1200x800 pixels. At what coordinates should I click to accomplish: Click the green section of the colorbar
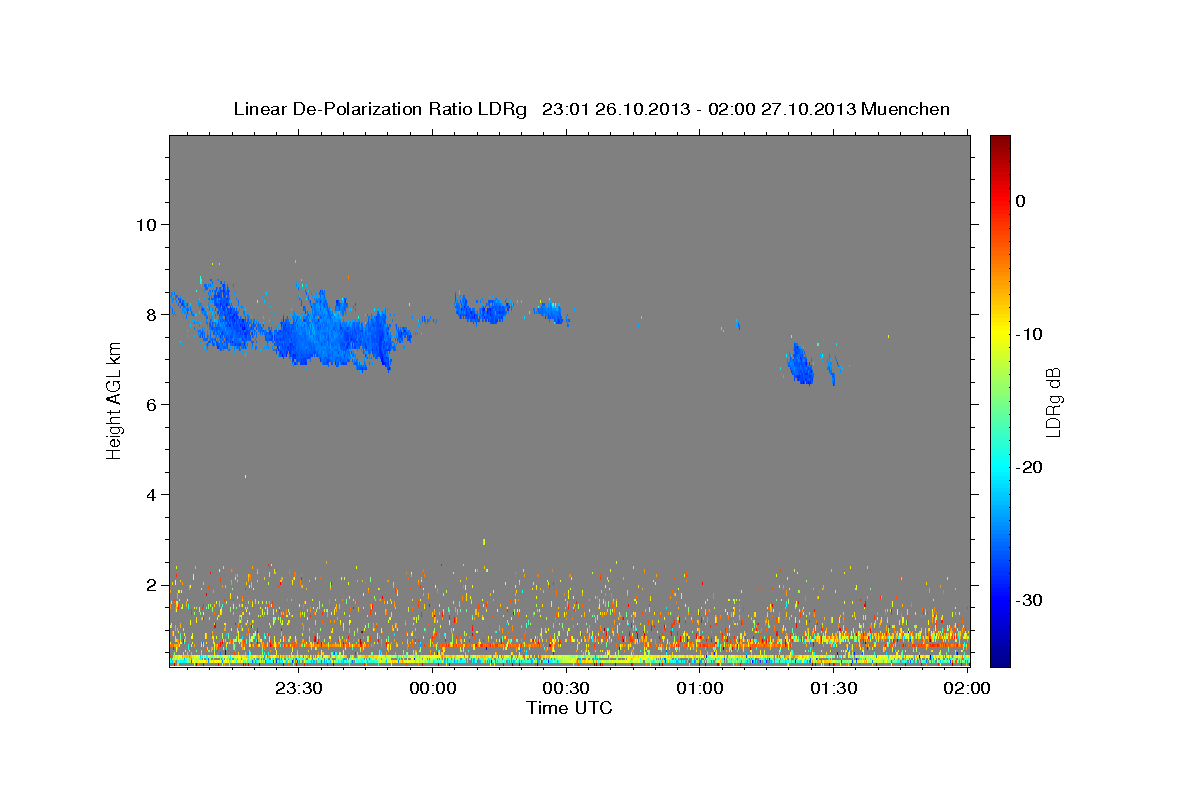[1000, 400]
